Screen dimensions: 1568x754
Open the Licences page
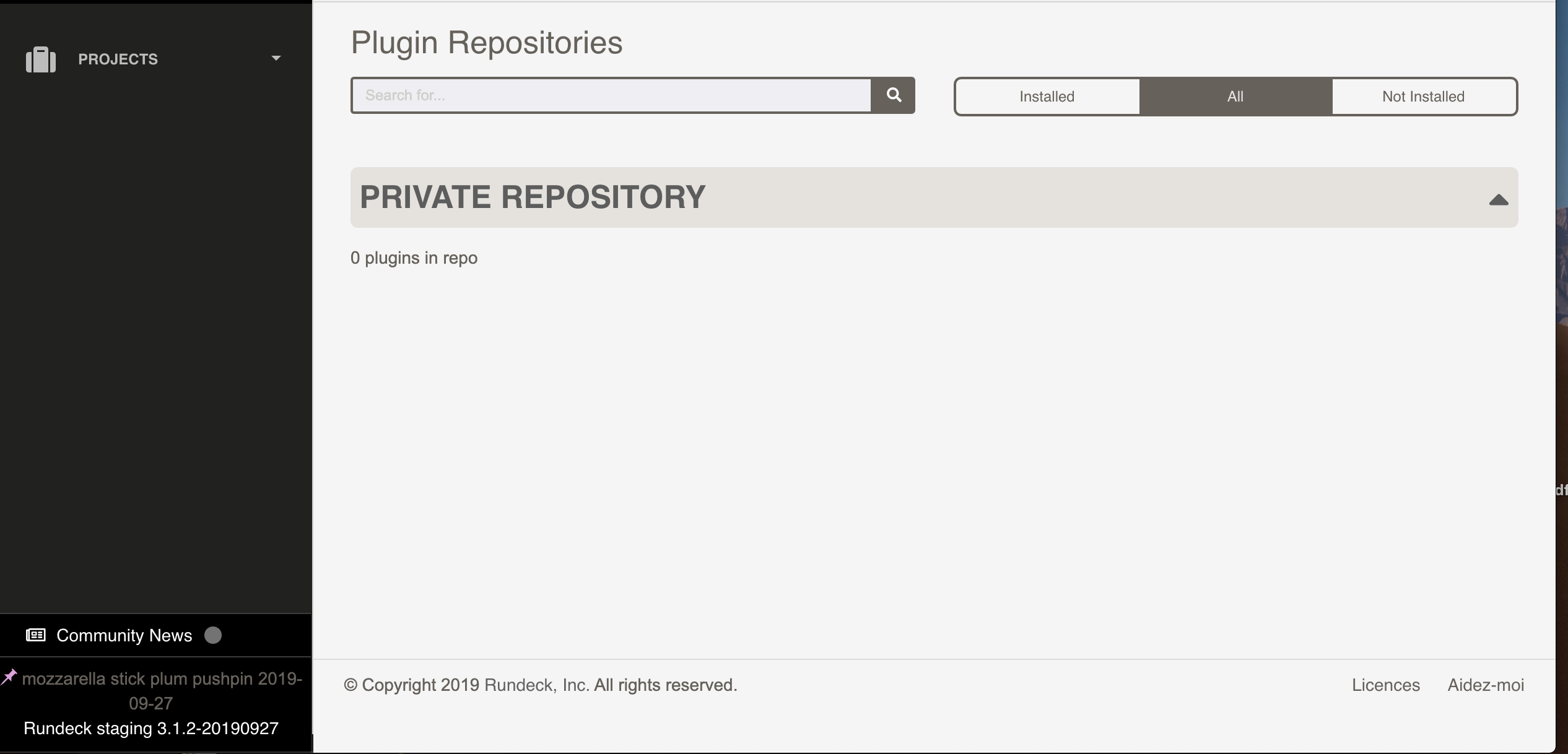coord(1385,685)
